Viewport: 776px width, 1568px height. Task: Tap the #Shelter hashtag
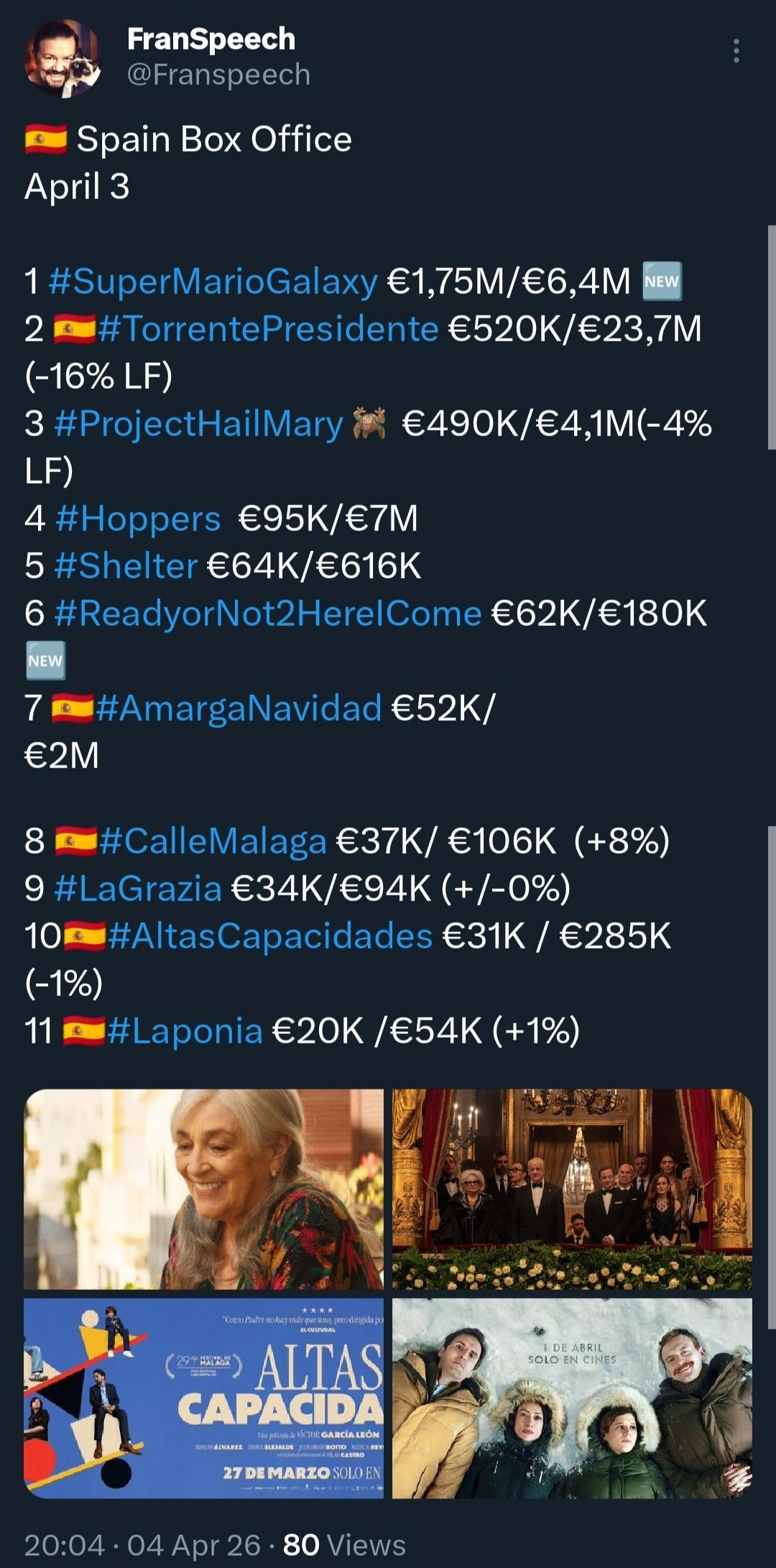tap(126, 566)
